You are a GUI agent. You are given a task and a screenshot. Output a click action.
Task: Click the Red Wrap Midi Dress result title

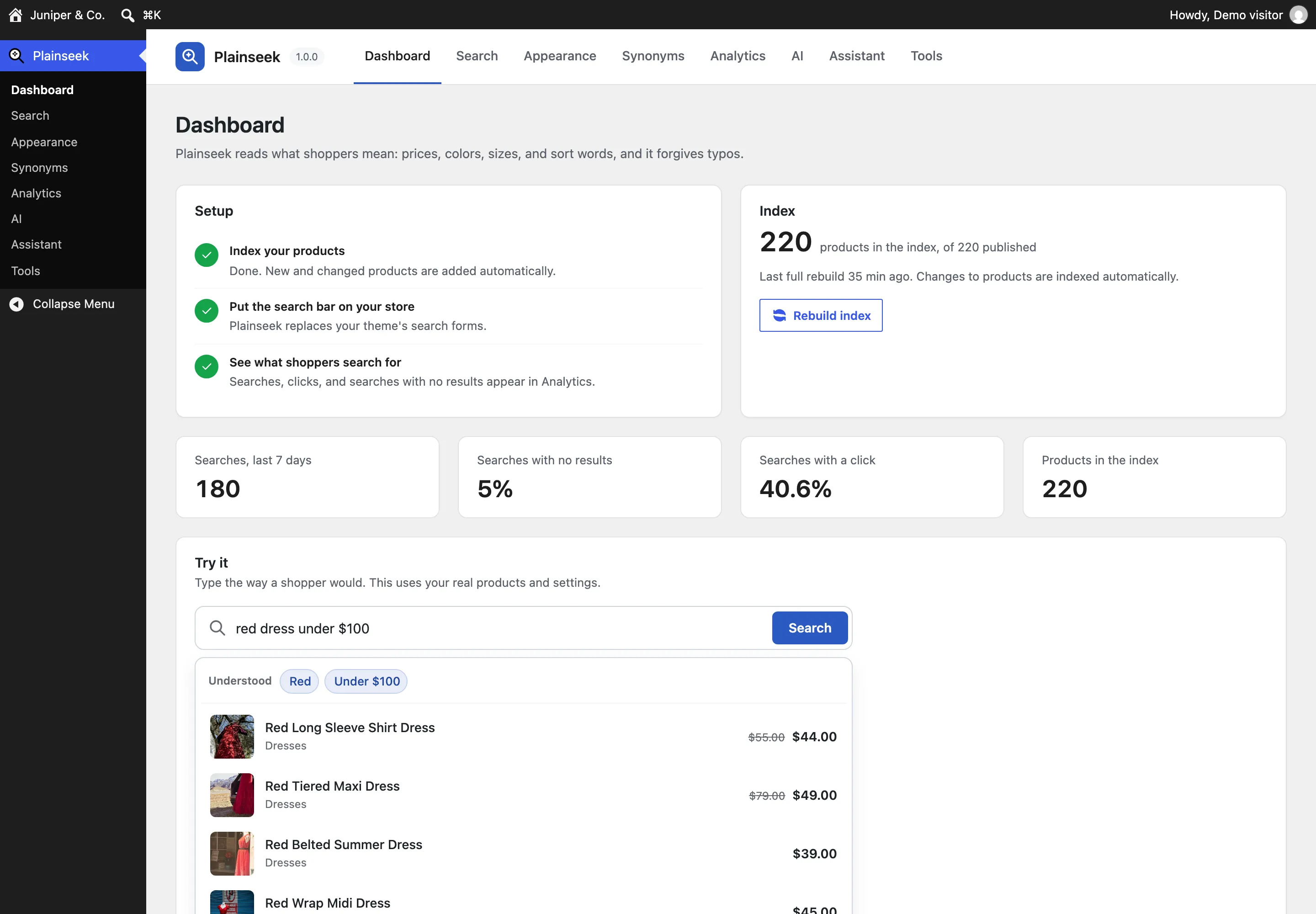(328, 903)
